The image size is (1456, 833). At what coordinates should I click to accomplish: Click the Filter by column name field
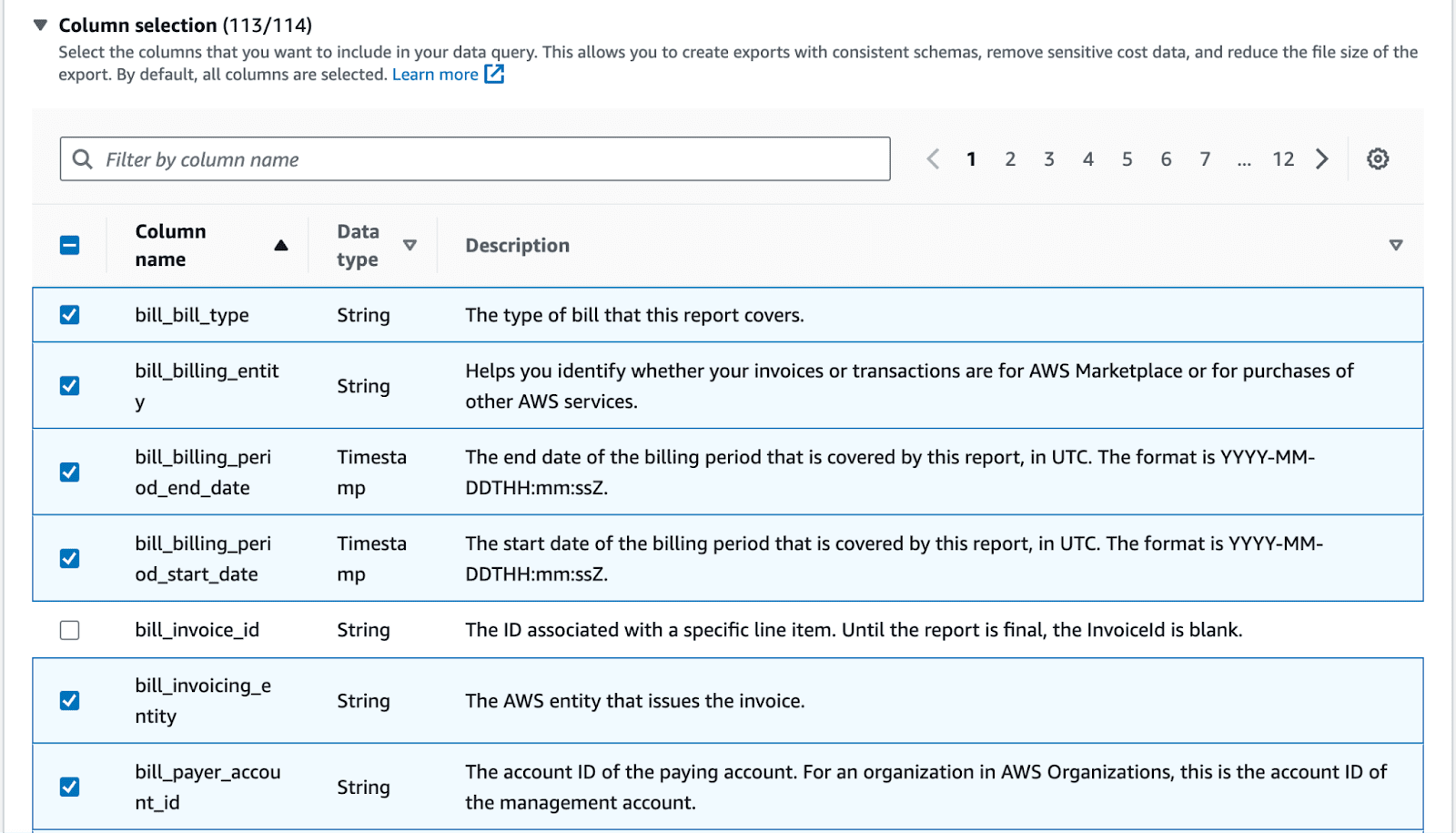491,159
